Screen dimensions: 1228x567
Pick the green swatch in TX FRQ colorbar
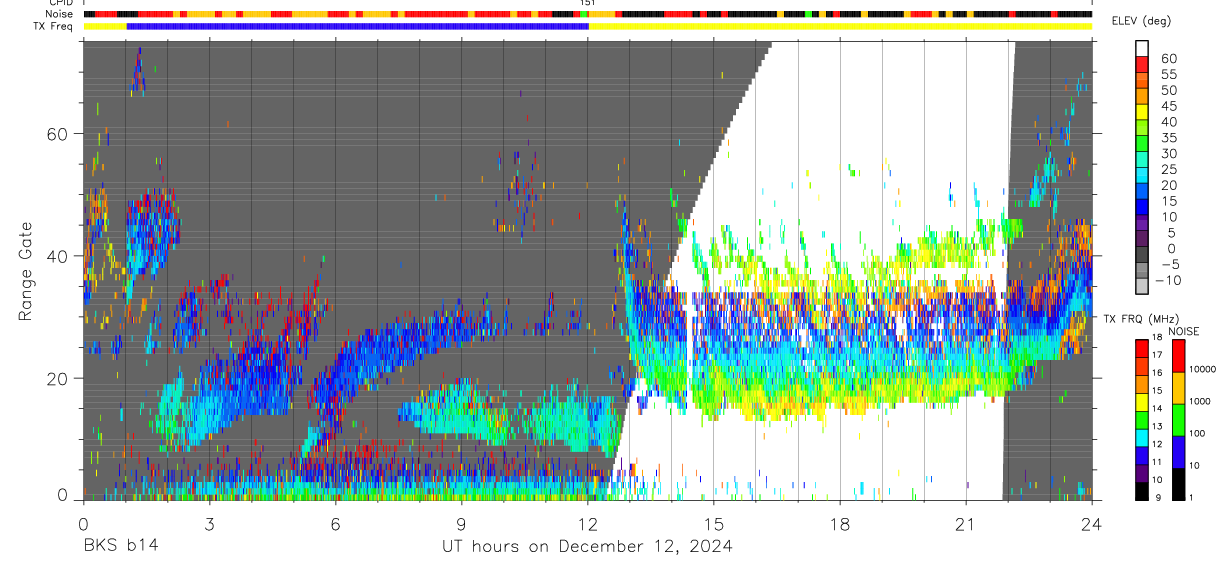[1142, 418]
